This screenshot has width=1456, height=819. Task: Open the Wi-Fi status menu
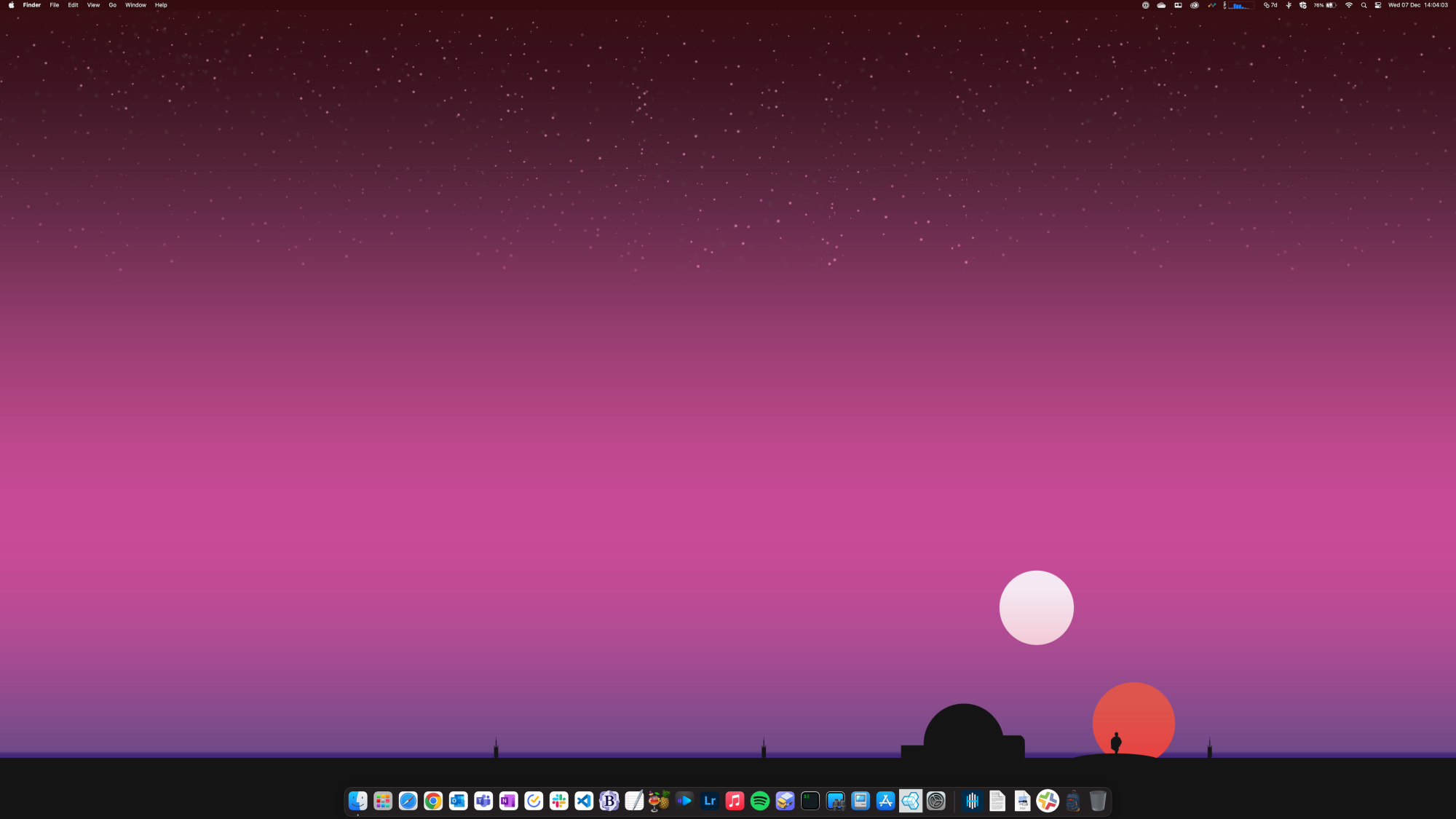pyautogui.click(x=1348, y=5)
